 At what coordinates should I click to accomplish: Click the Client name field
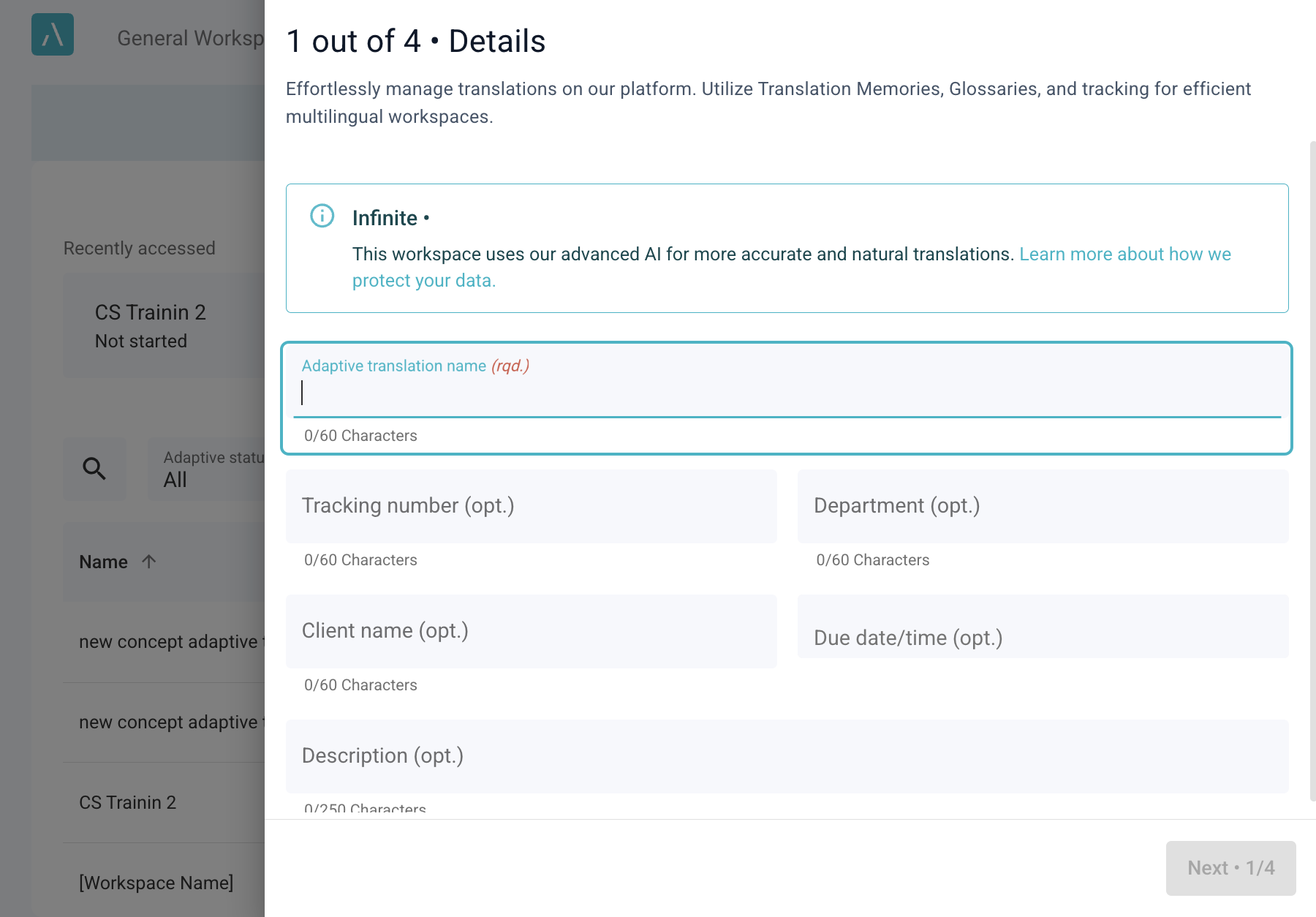click(x=531, y=631)
